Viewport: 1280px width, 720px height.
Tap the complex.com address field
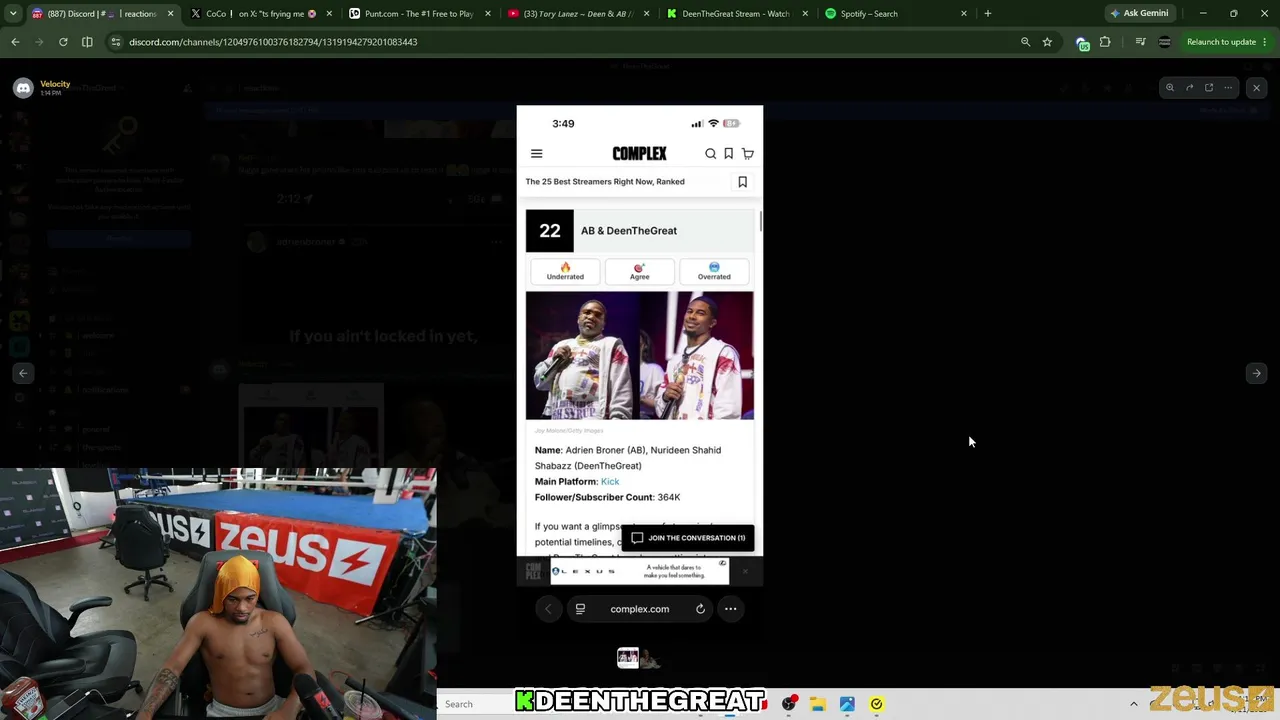(640, 609)
